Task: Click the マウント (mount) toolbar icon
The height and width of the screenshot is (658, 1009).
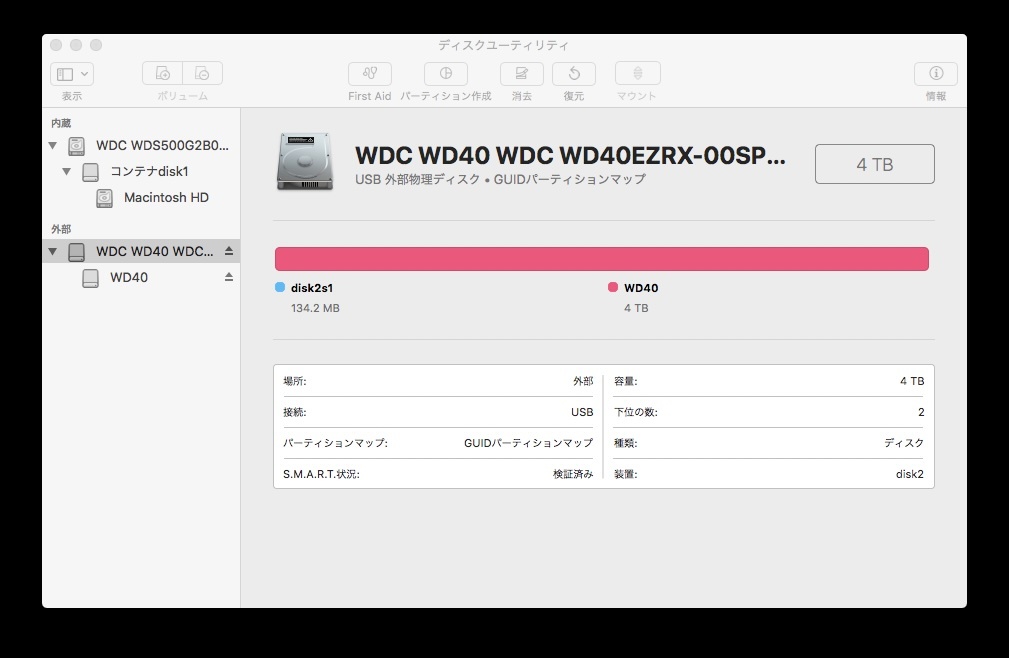Action: click(637, 73)
